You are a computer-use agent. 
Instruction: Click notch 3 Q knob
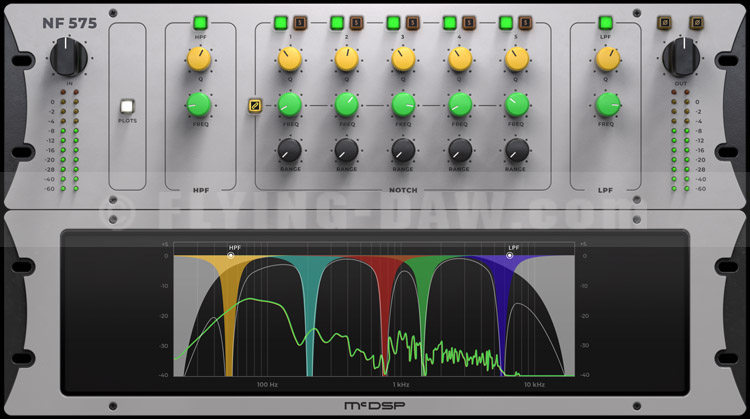pyautogui.click(x=403, y=59)
